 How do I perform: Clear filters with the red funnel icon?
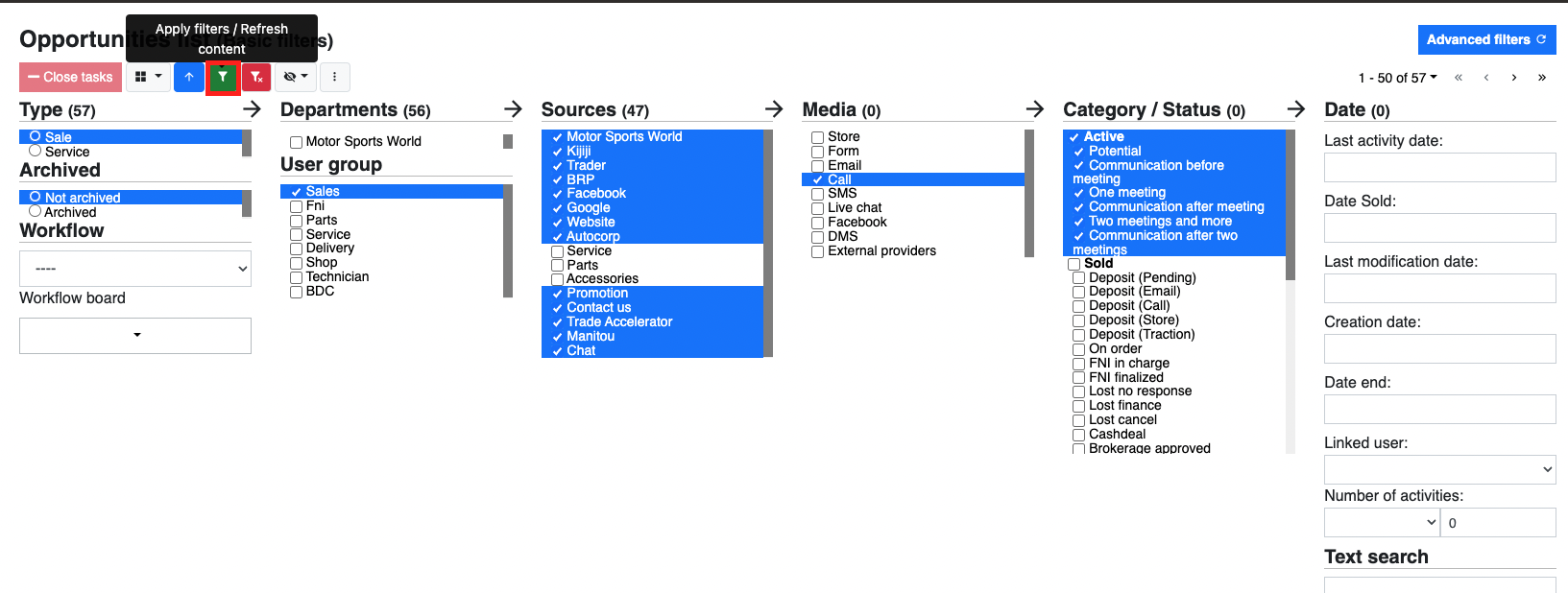click(x=256, y=77)
